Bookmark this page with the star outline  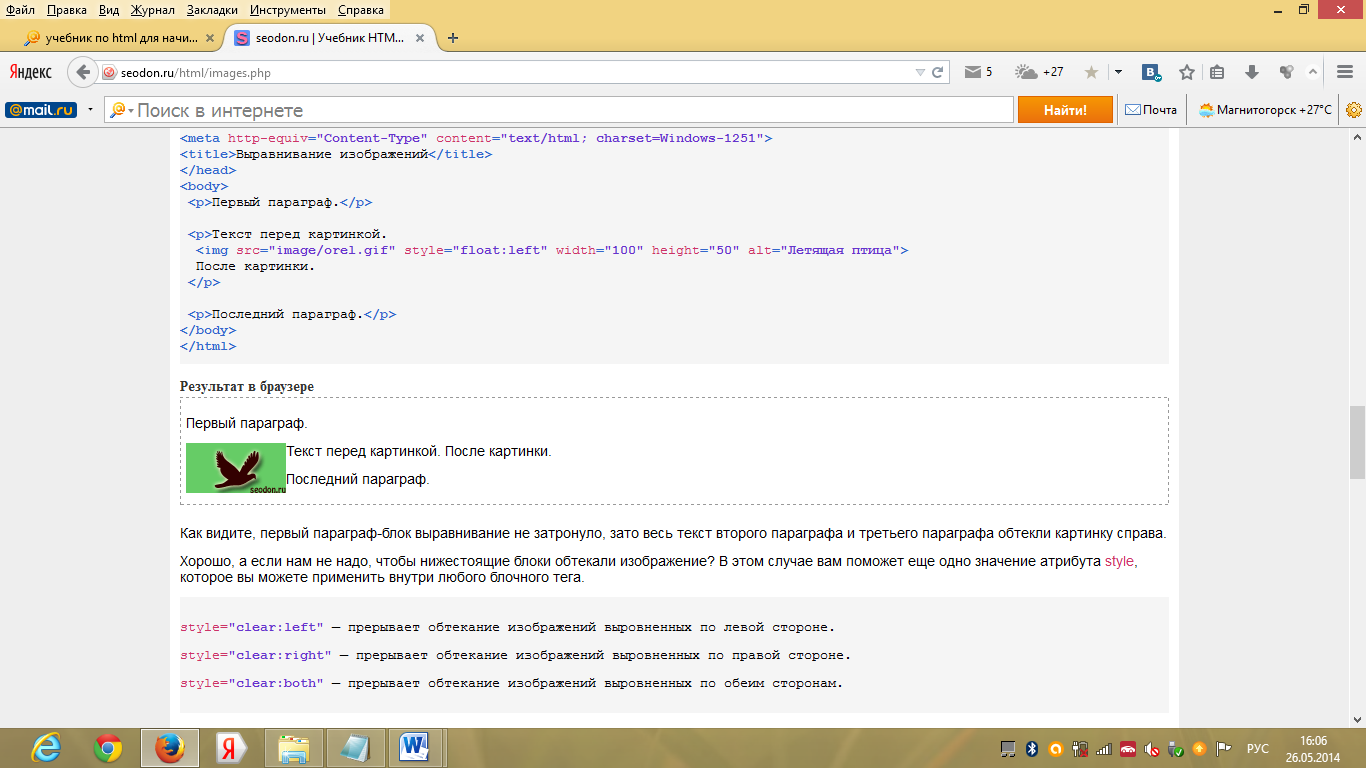tap(1187, 72)
